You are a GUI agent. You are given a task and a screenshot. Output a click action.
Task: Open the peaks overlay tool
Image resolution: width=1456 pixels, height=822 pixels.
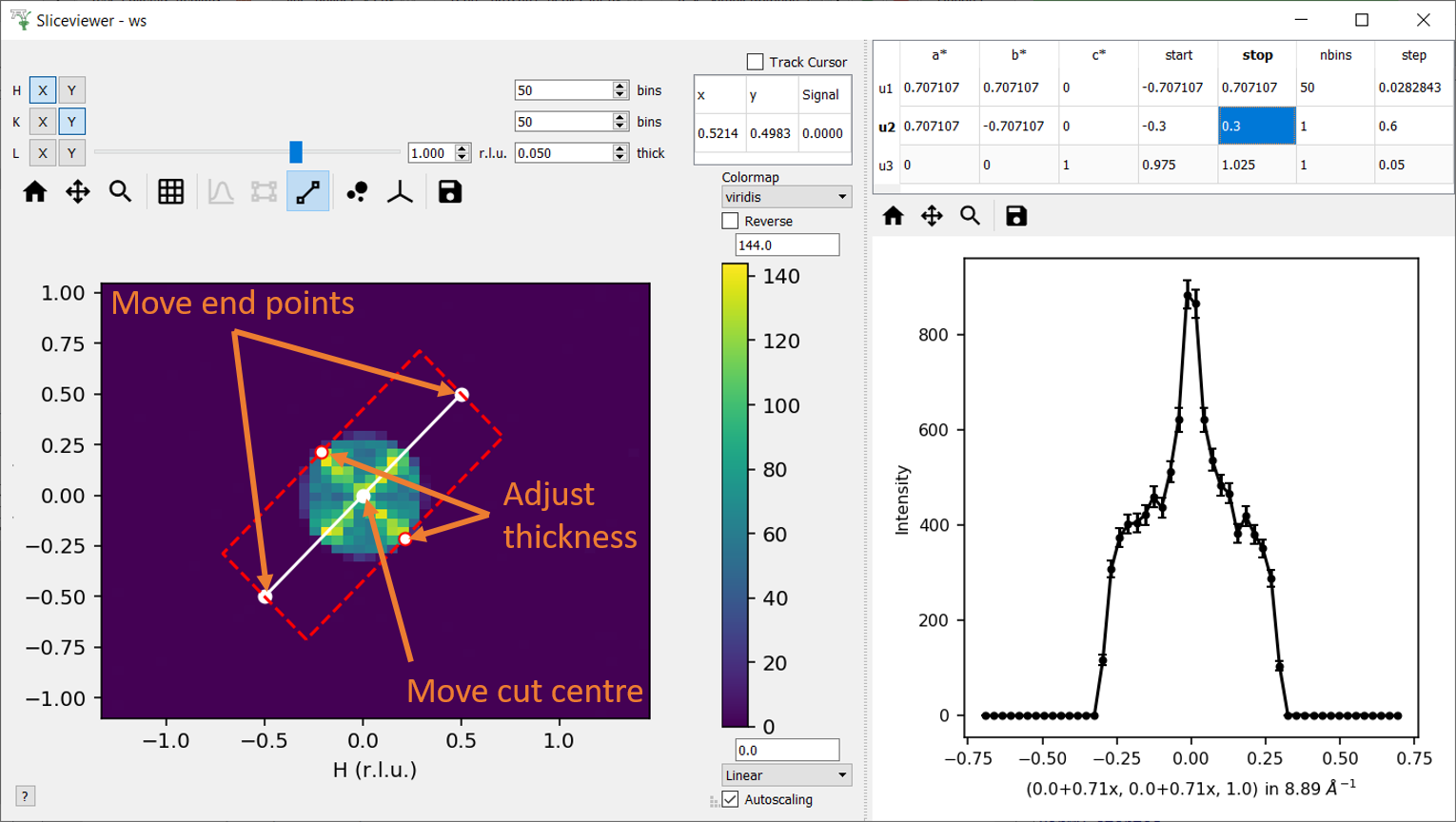pos(357,190)
